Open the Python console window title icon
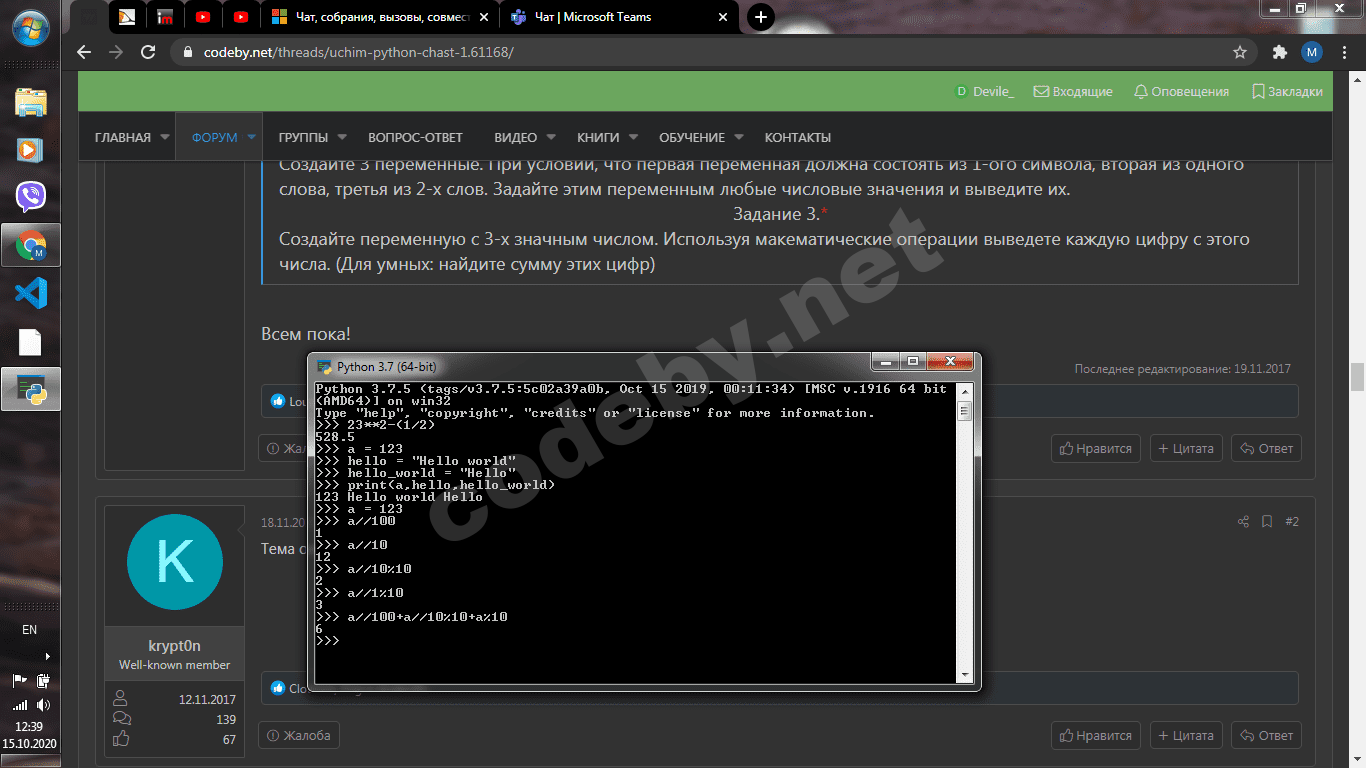This screenshot has height=768, width=1366. tap(325, 367)
